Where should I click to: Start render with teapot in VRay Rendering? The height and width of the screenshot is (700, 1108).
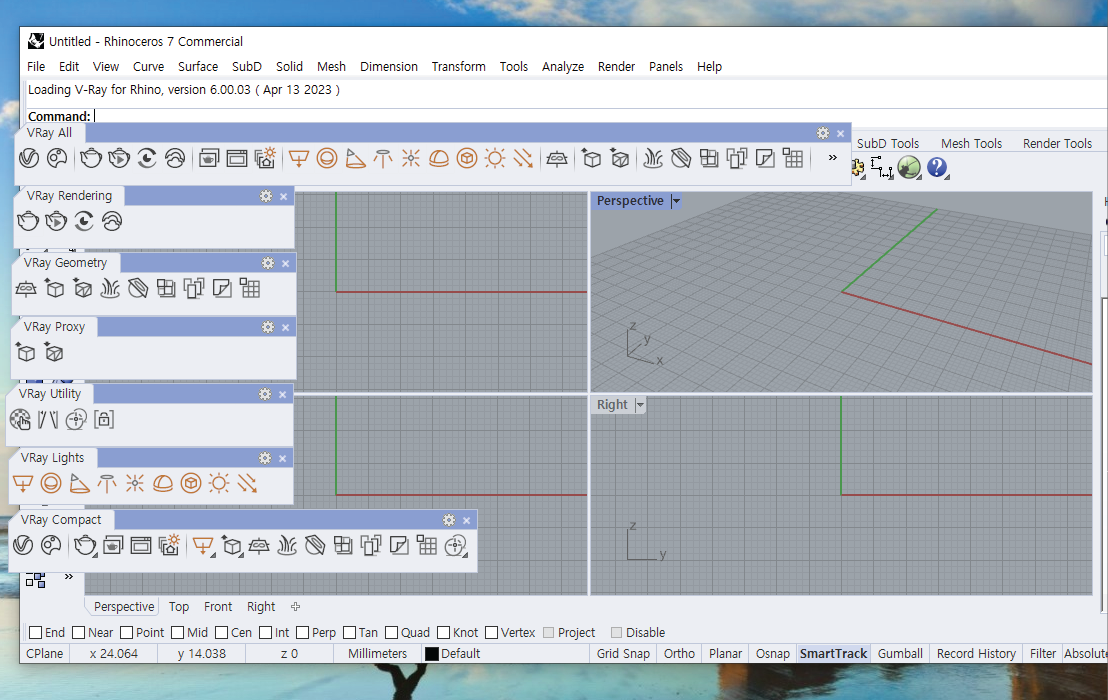pyautogui.click(x=28, y=221)
